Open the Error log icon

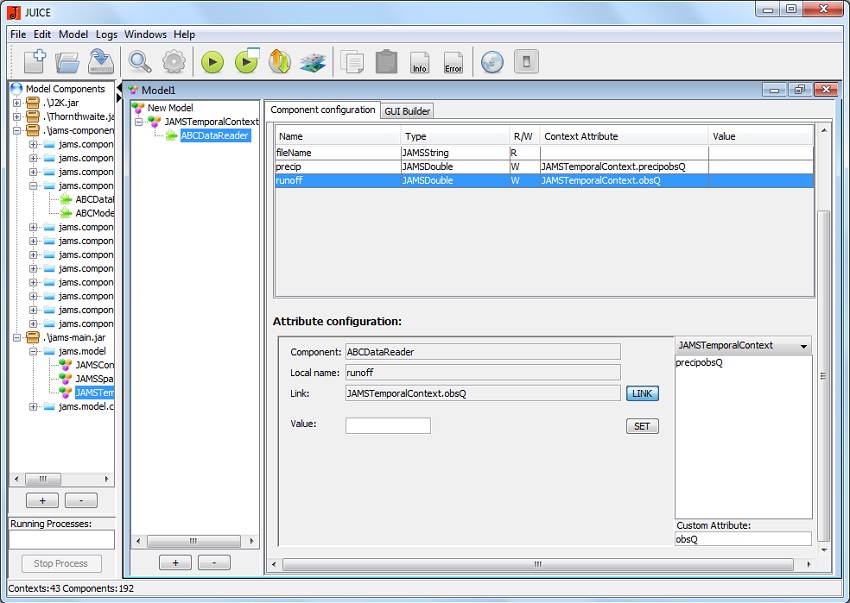click(453, 62)
